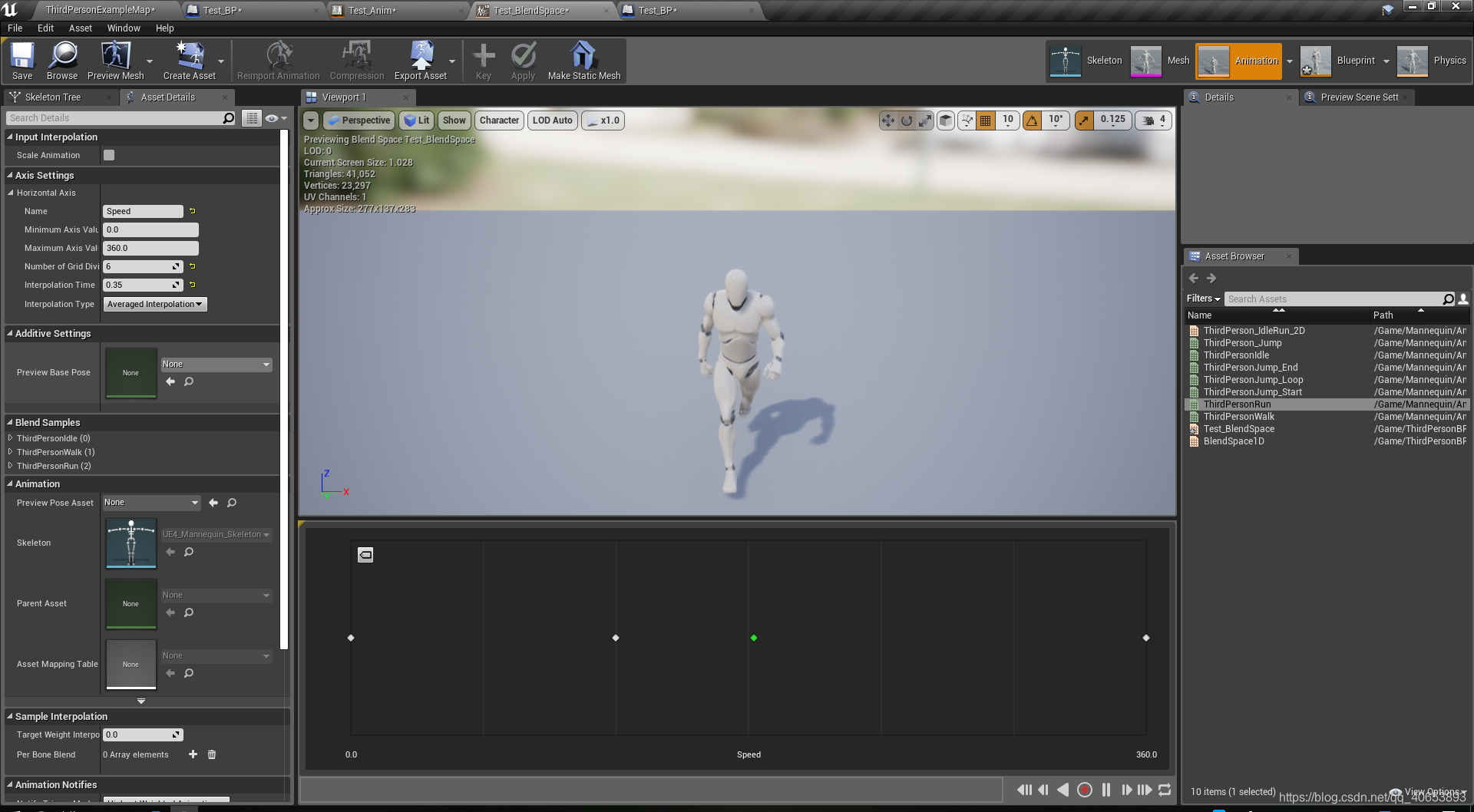Open the Preview Mesh tool
The image size is (1474, 812).
116,60
